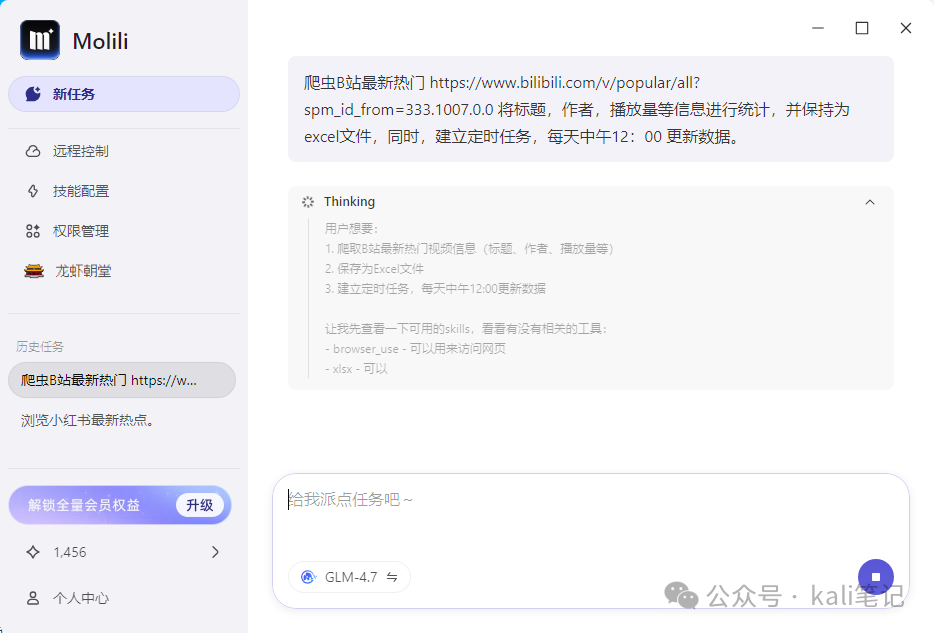934x633 pixels.
Task: Click the sparkle credits icon beside 1,456
Action: 33,552
